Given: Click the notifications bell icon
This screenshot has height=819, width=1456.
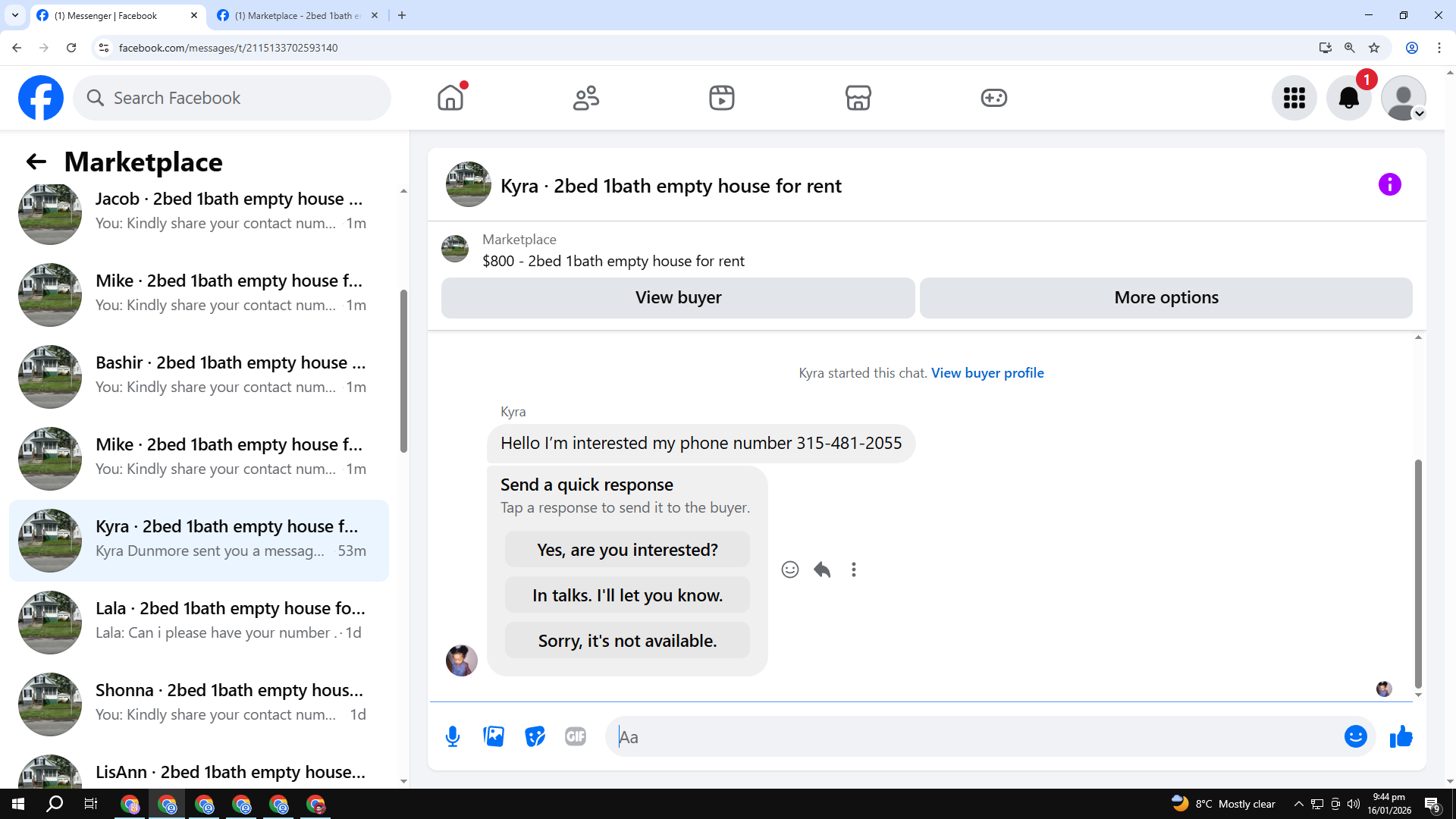Looking at the screenshot, I should pos(1348,98).
